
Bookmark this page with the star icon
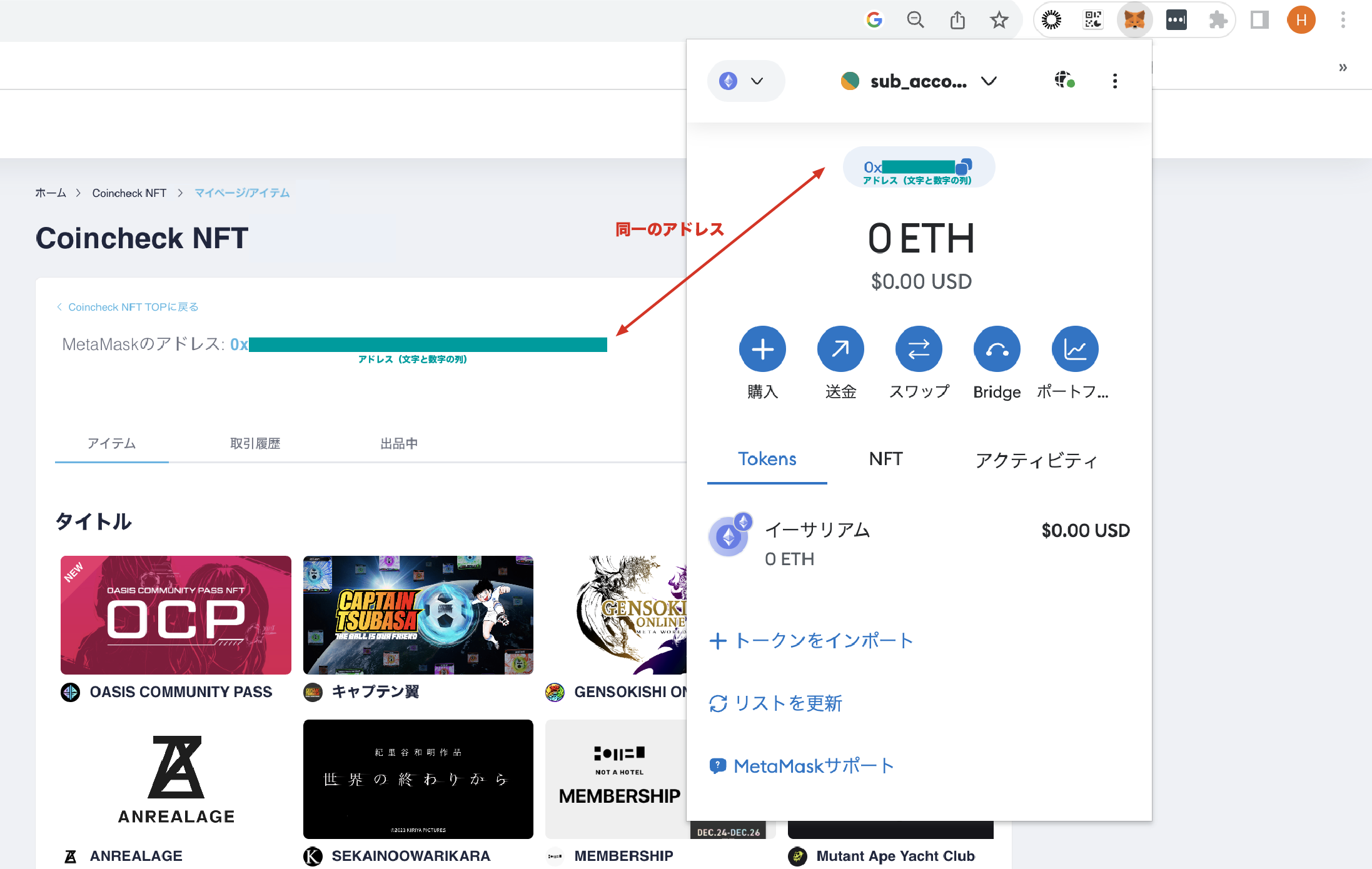999,20
